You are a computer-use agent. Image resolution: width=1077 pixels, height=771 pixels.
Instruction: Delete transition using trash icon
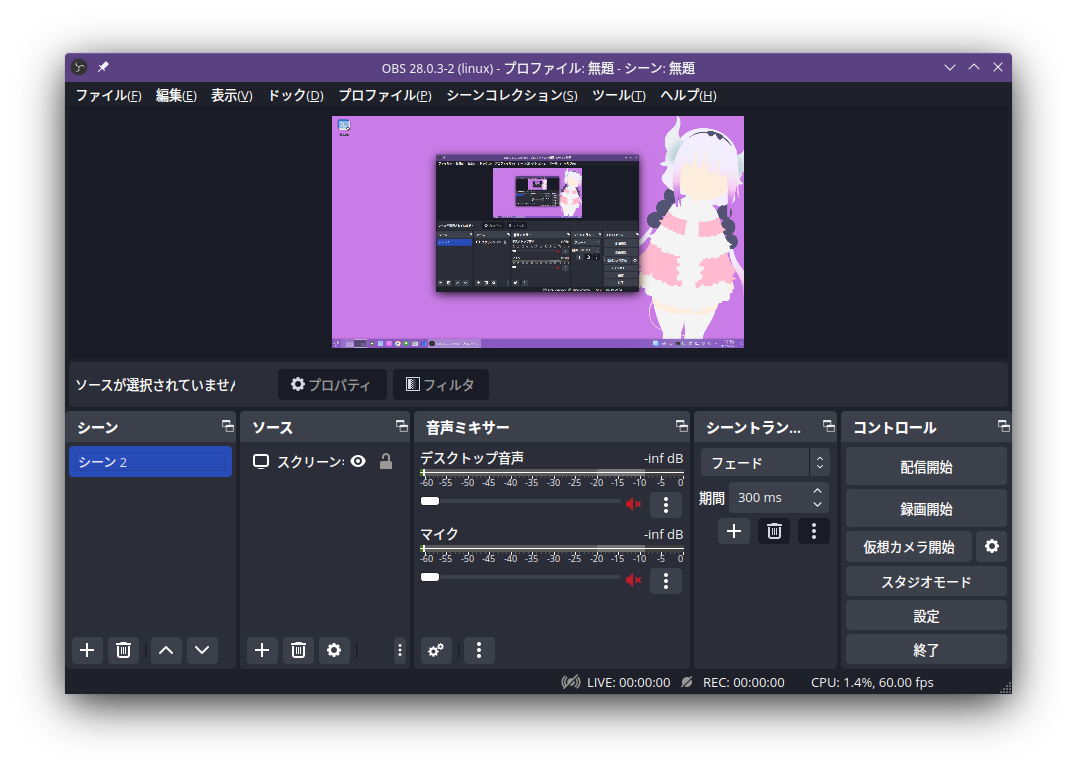[774, 531]
